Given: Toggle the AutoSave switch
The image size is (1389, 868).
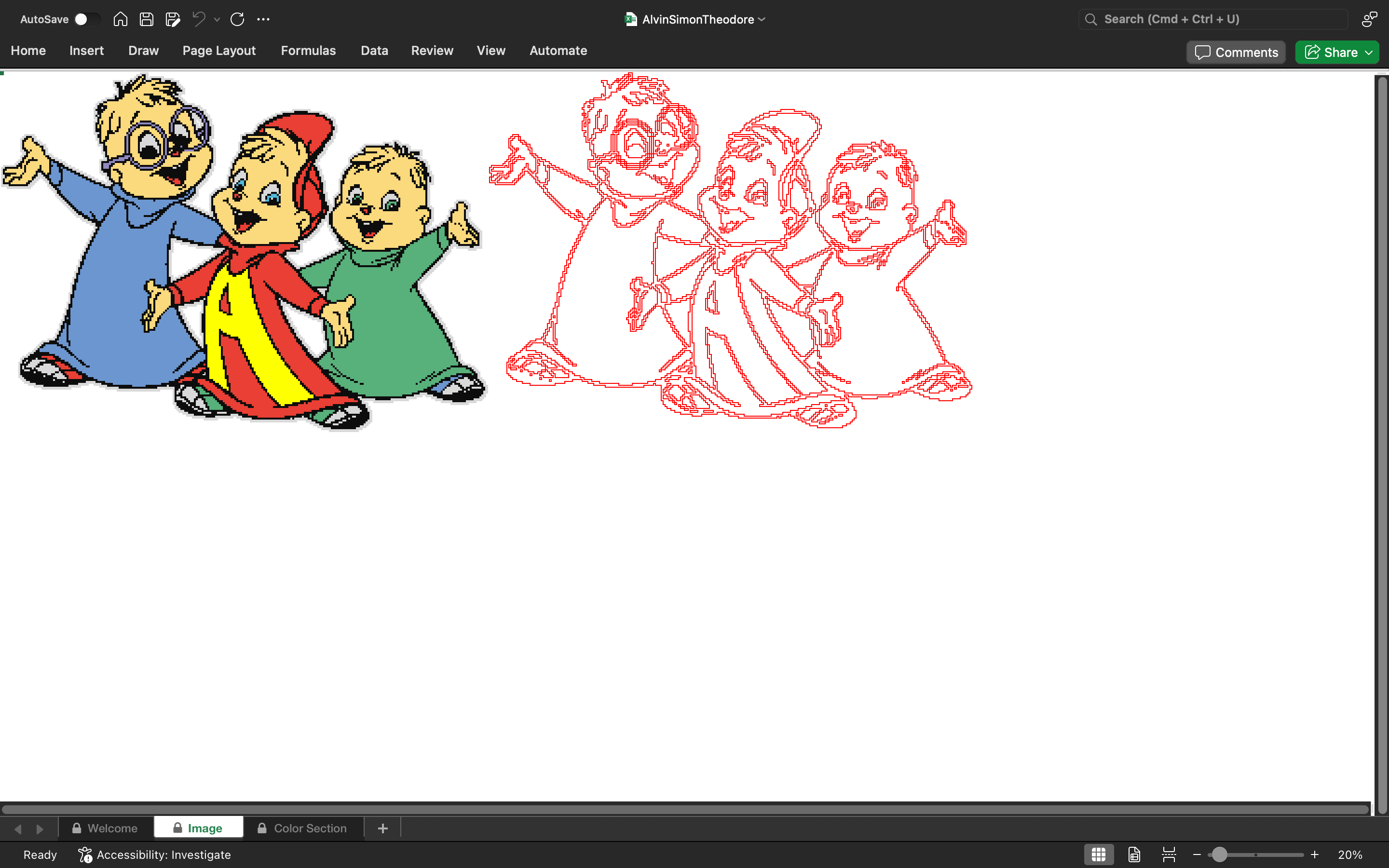Looking at the screenshot, I should (88, 19).
